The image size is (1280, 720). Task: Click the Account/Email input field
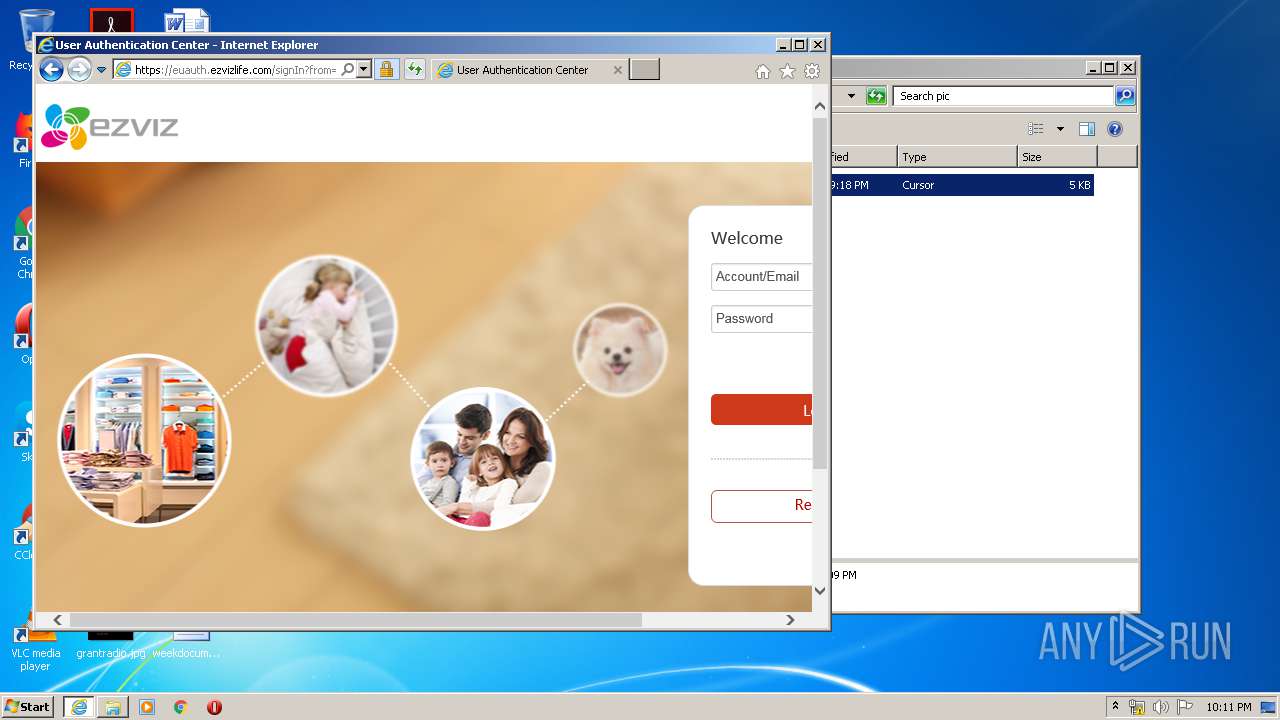762,277
